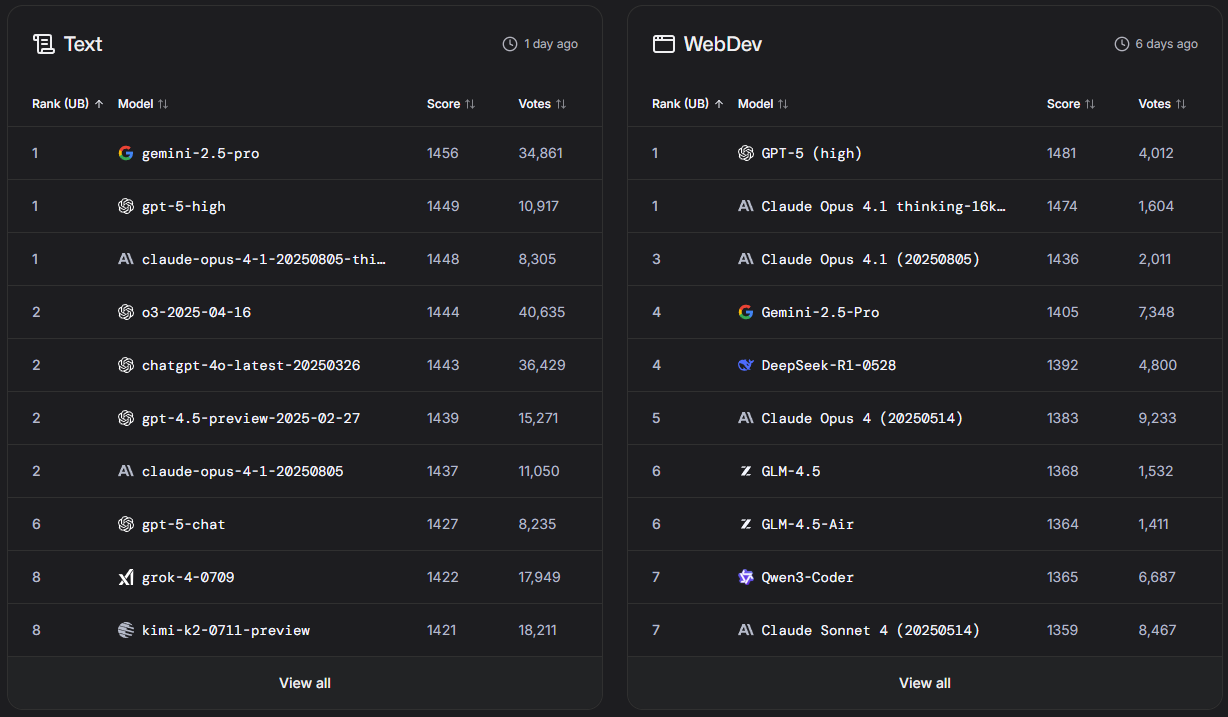
Task: Open the Text leaderboard title
Action: click(x=83, y=44)
